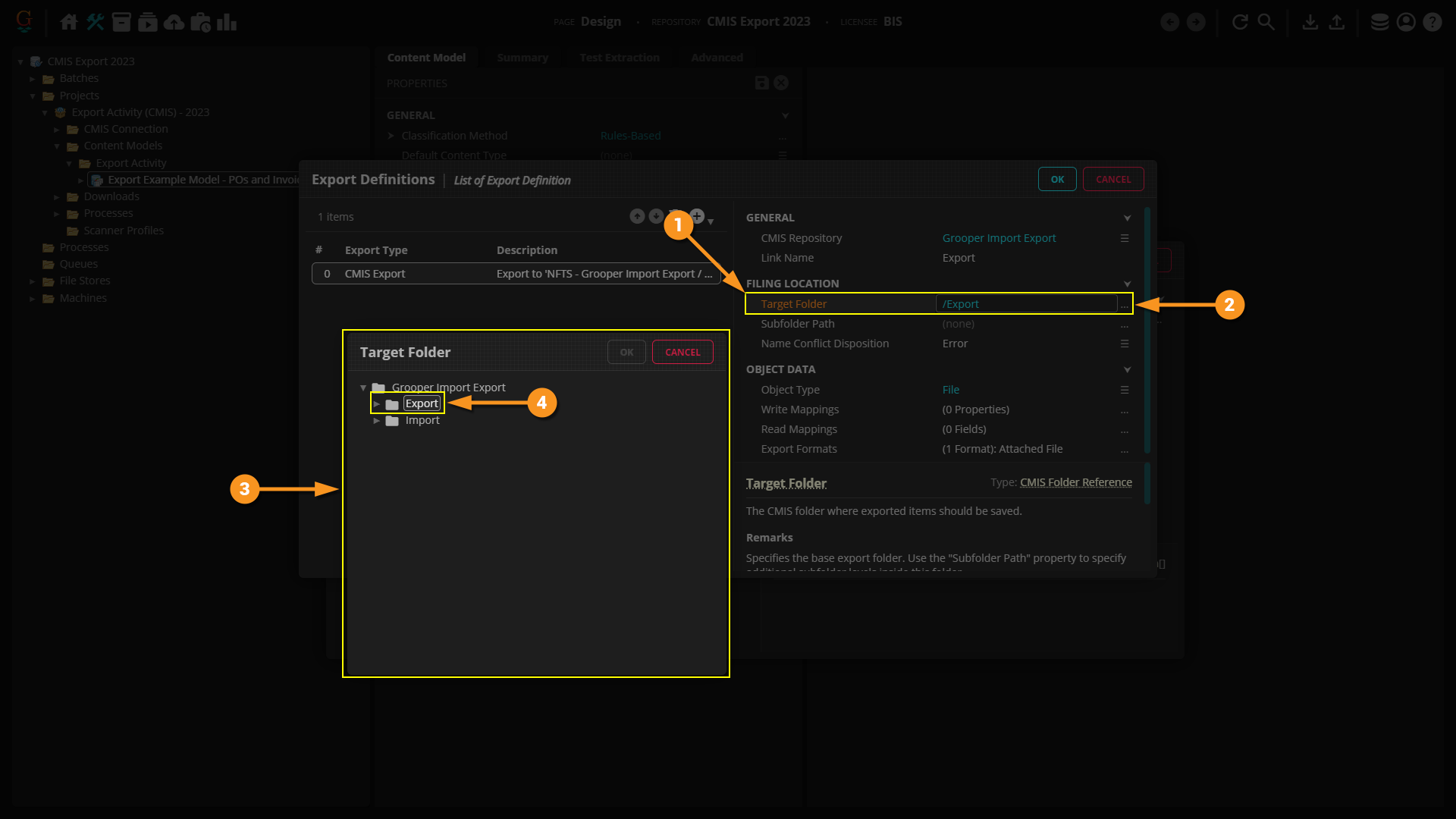This screenshot has height=819, width=1456.
Task: Click the navigate back arrow icon
Action: (x=1170, y=22)
